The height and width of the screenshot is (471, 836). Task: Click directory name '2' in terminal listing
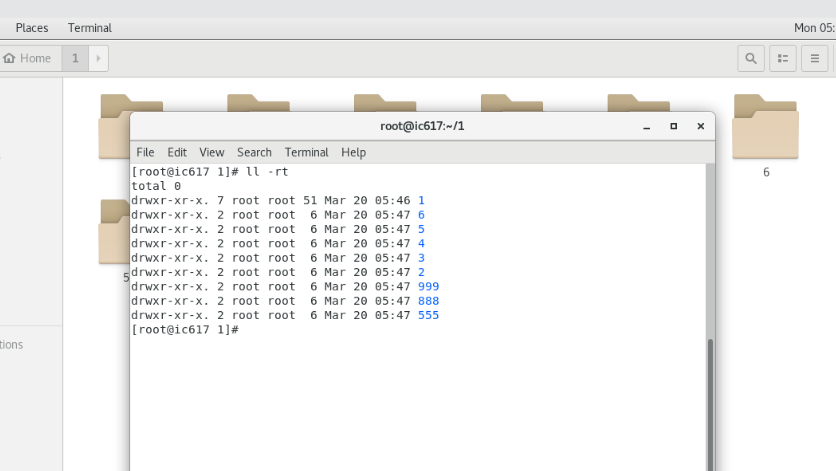pyautogui.click(x=421, y=273)
